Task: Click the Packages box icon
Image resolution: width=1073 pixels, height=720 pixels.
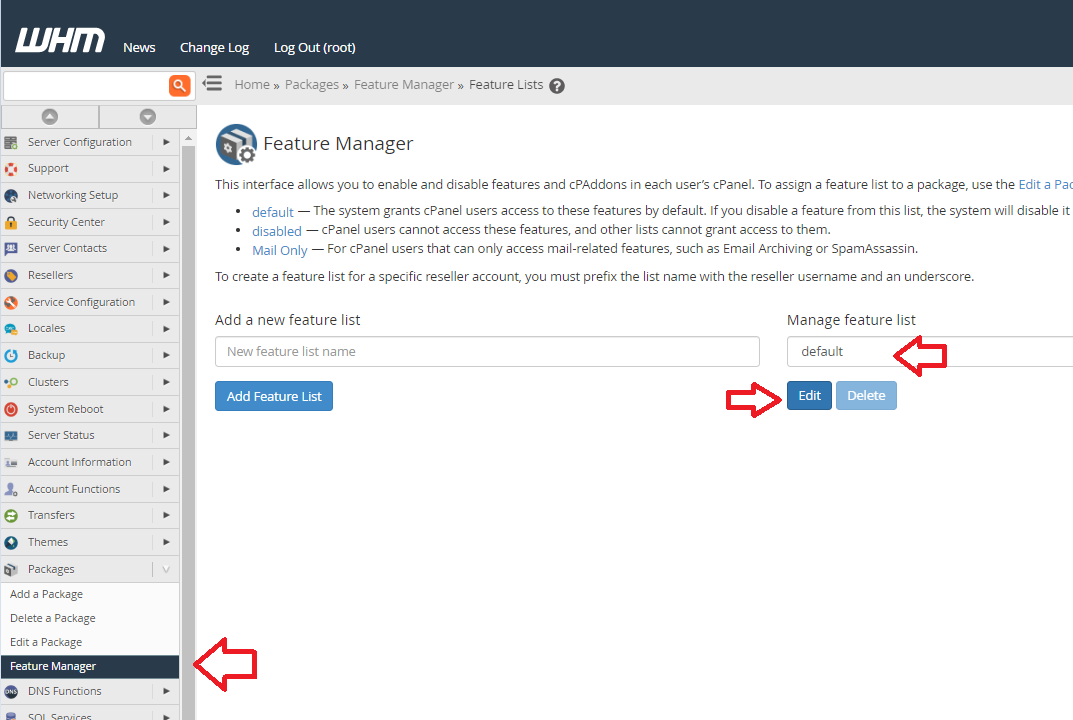Action: click(x=11, y=569)
